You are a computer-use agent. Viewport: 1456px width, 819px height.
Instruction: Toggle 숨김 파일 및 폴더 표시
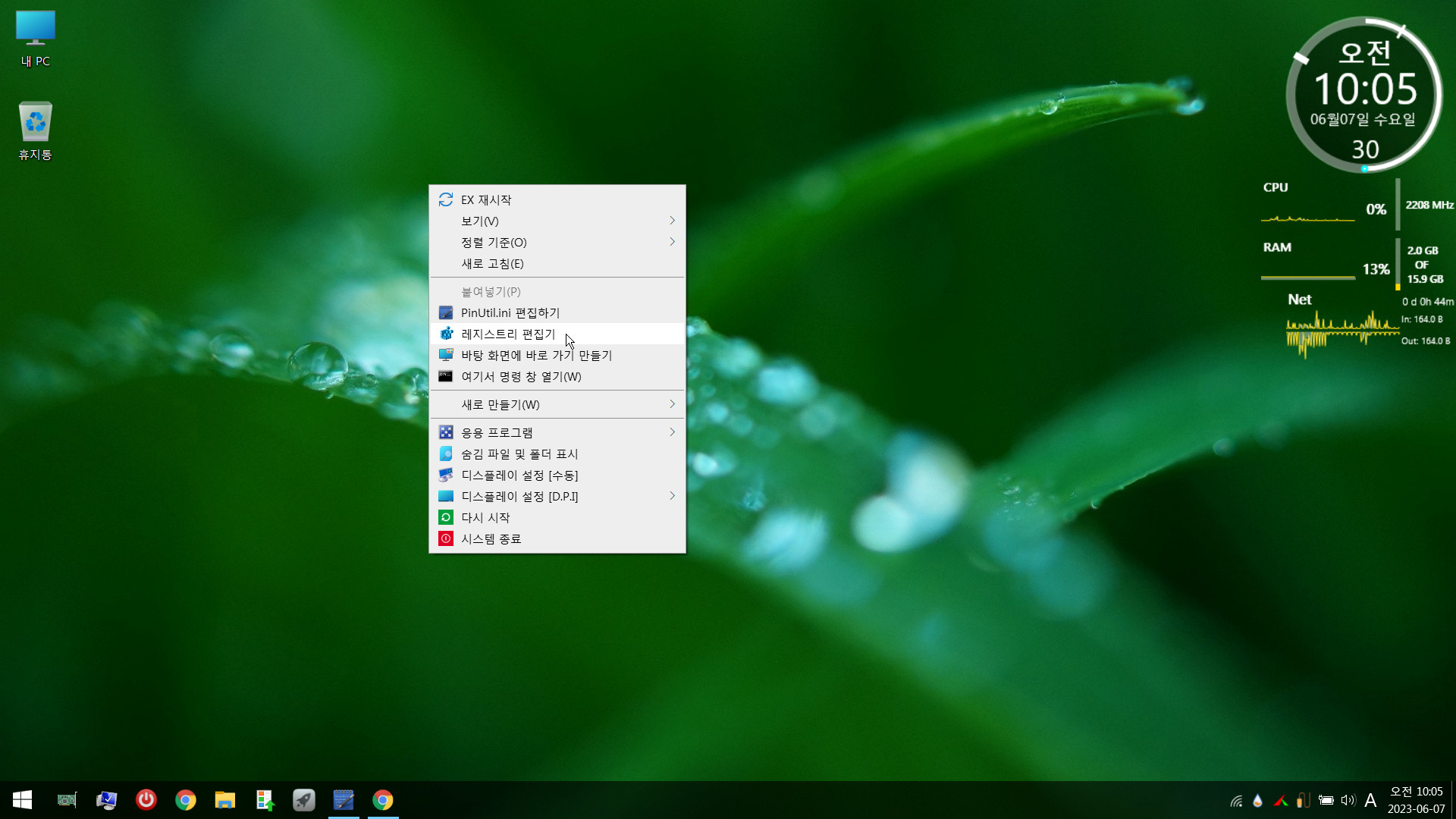tap(557, 453)
